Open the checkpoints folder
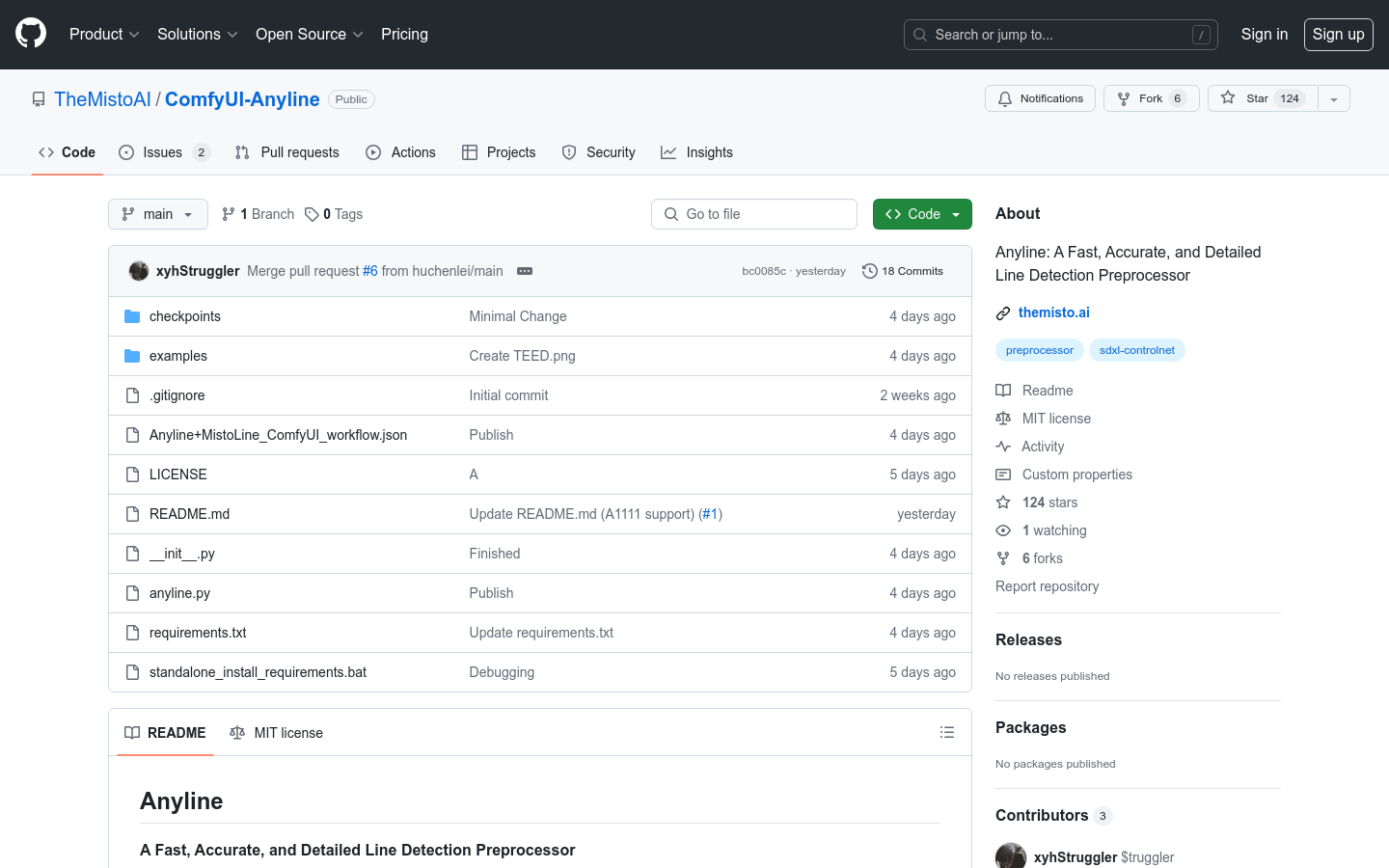The image size is (1389, 868). click(185, 316)
